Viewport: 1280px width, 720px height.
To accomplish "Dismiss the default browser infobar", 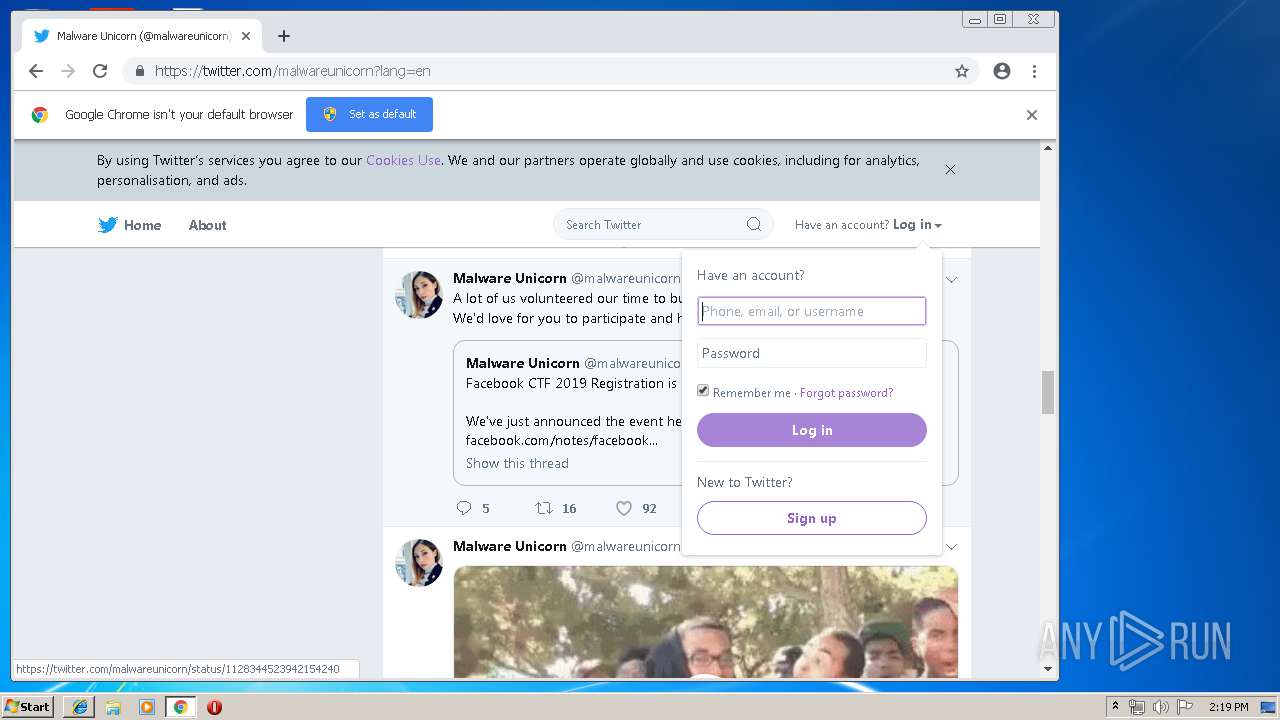I will pos(1032,115).
